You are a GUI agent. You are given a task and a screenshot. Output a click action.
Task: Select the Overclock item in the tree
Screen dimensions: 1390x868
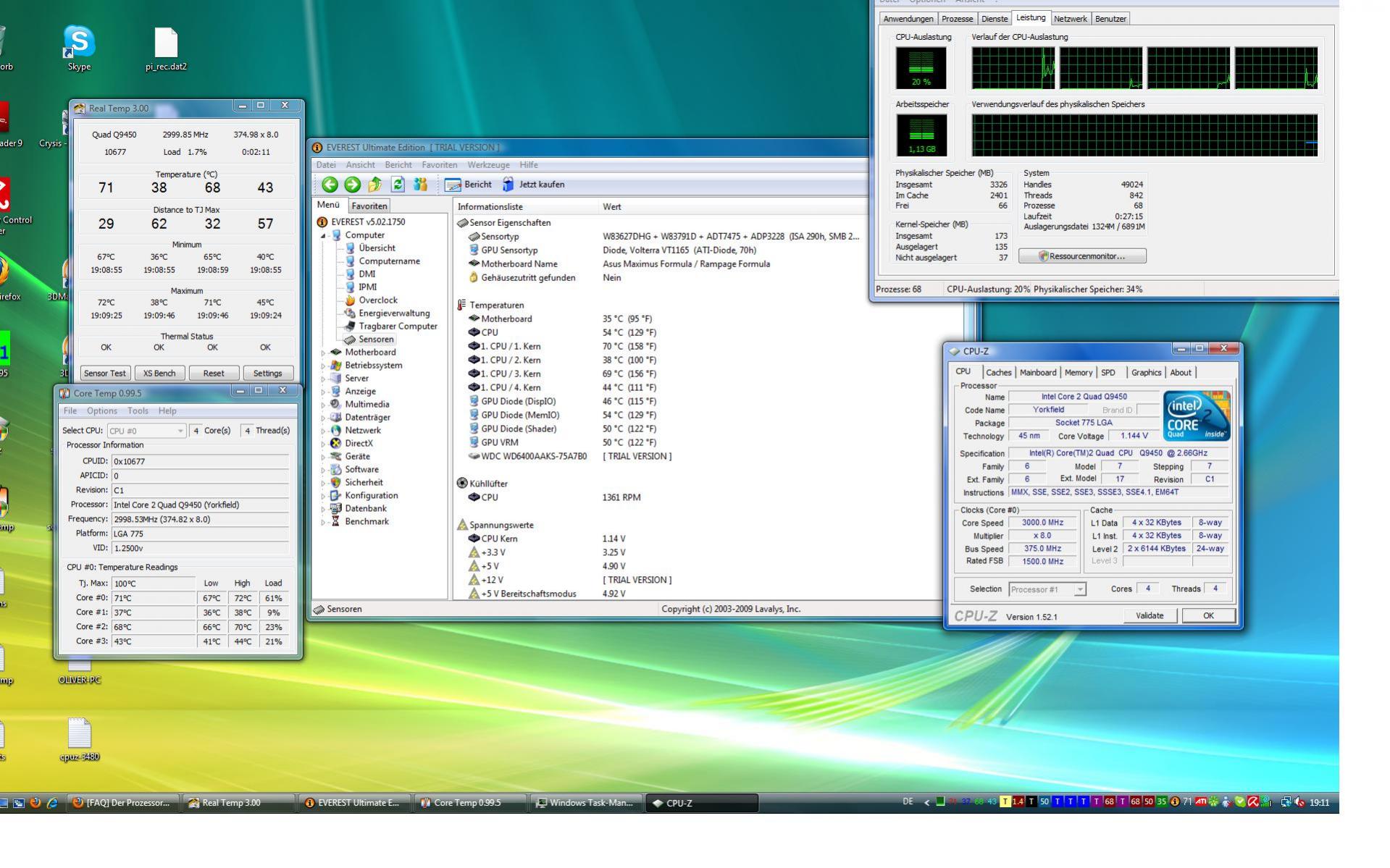pyautogui.click(x=378, y=300)
